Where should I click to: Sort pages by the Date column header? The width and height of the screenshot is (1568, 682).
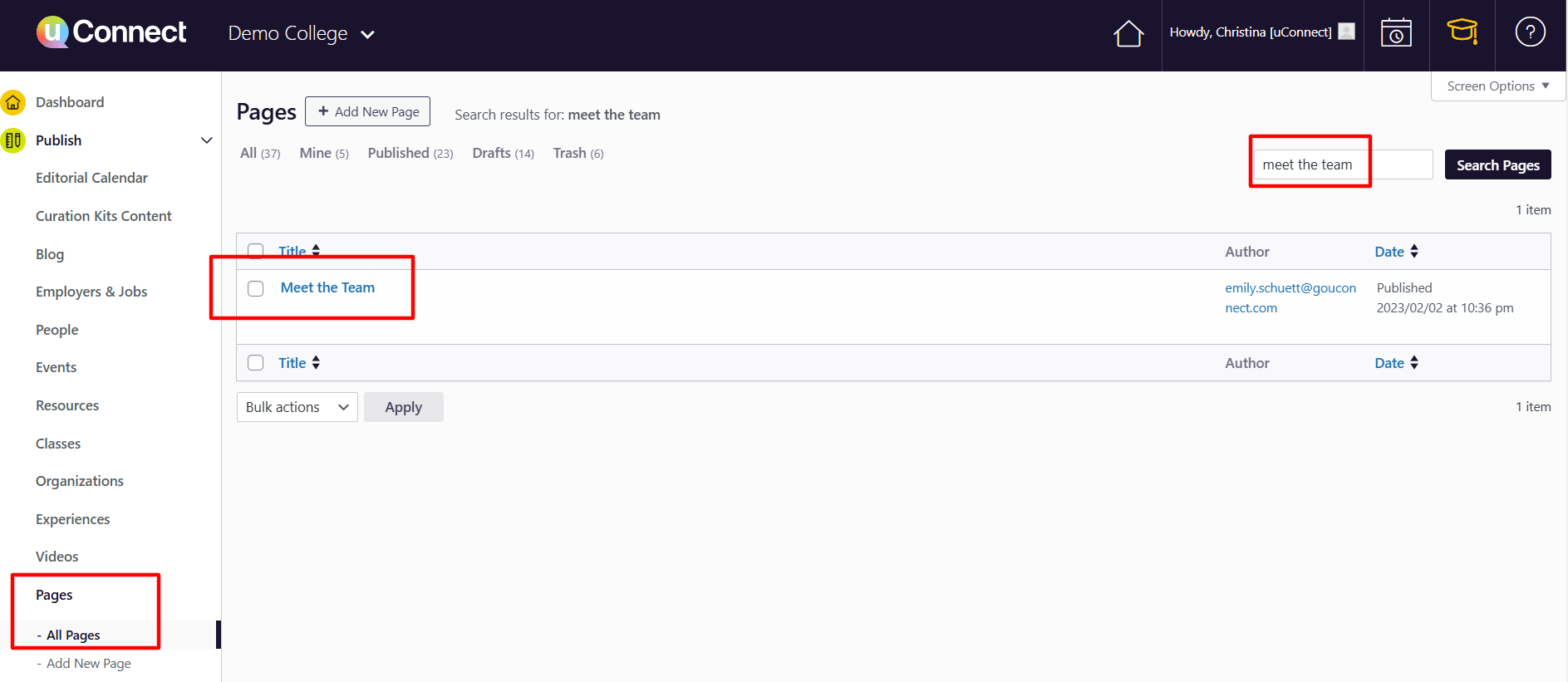[x=1389, y=252]
